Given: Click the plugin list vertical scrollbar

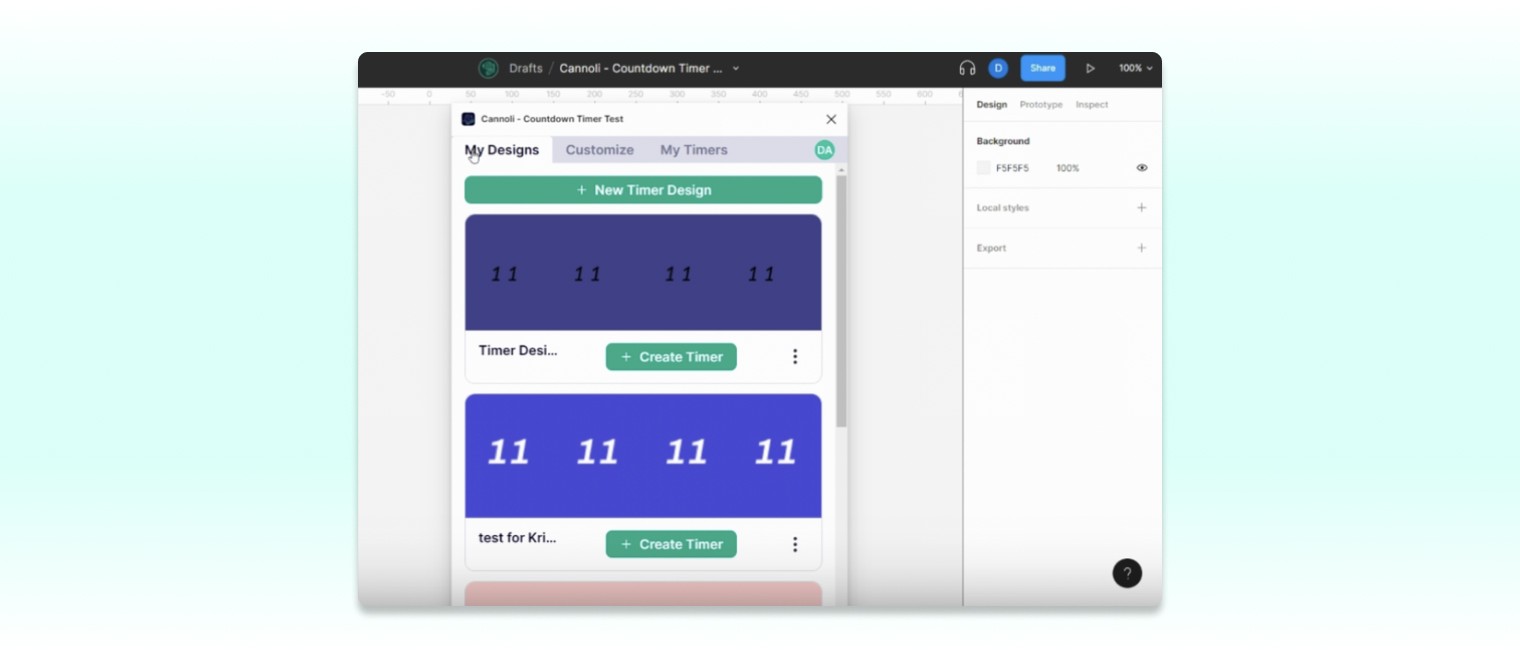Looking at the screenshot, I should (842, 300).
